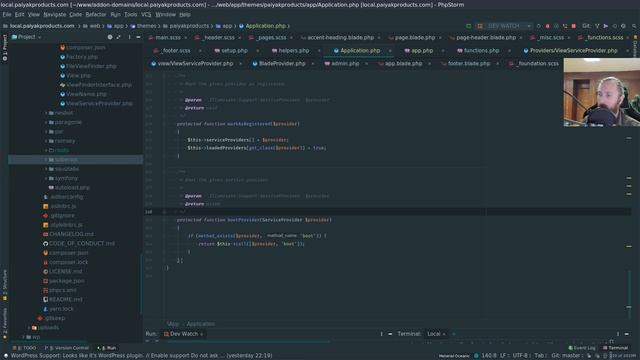
Task: Select yarn.lock in project tree
Action: pyautogui.click(x=61, y=309)
